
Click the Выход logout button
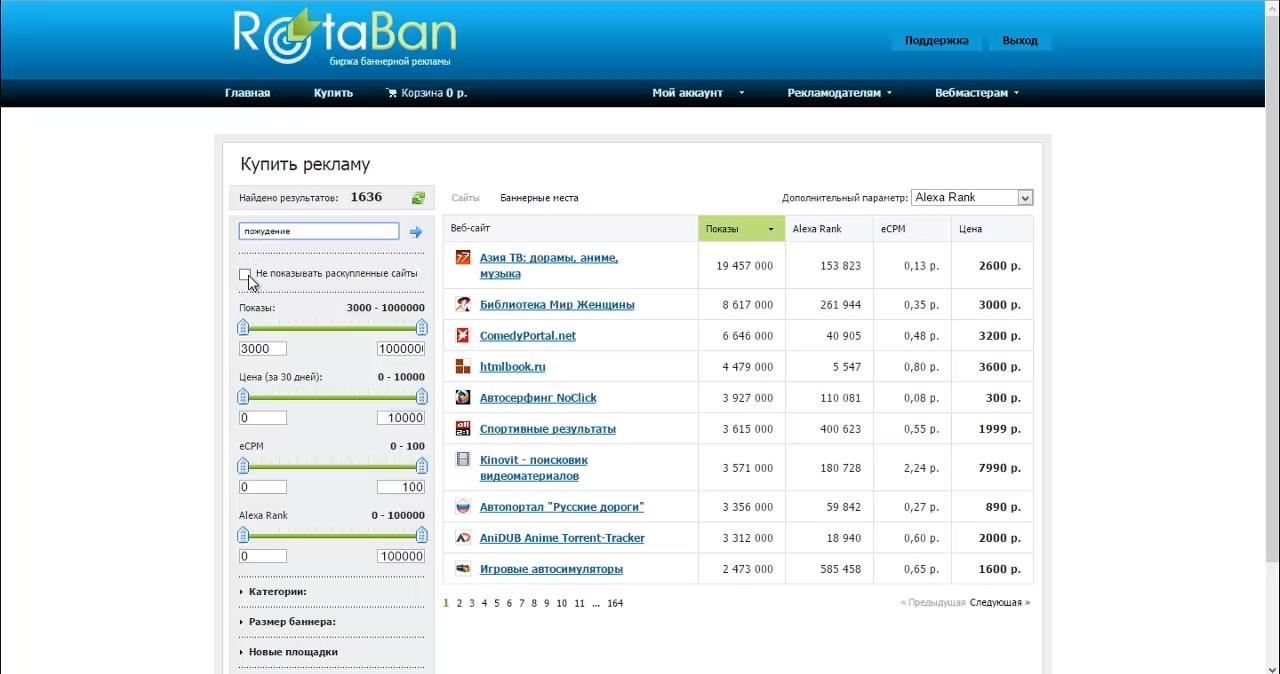(1020, 41)
